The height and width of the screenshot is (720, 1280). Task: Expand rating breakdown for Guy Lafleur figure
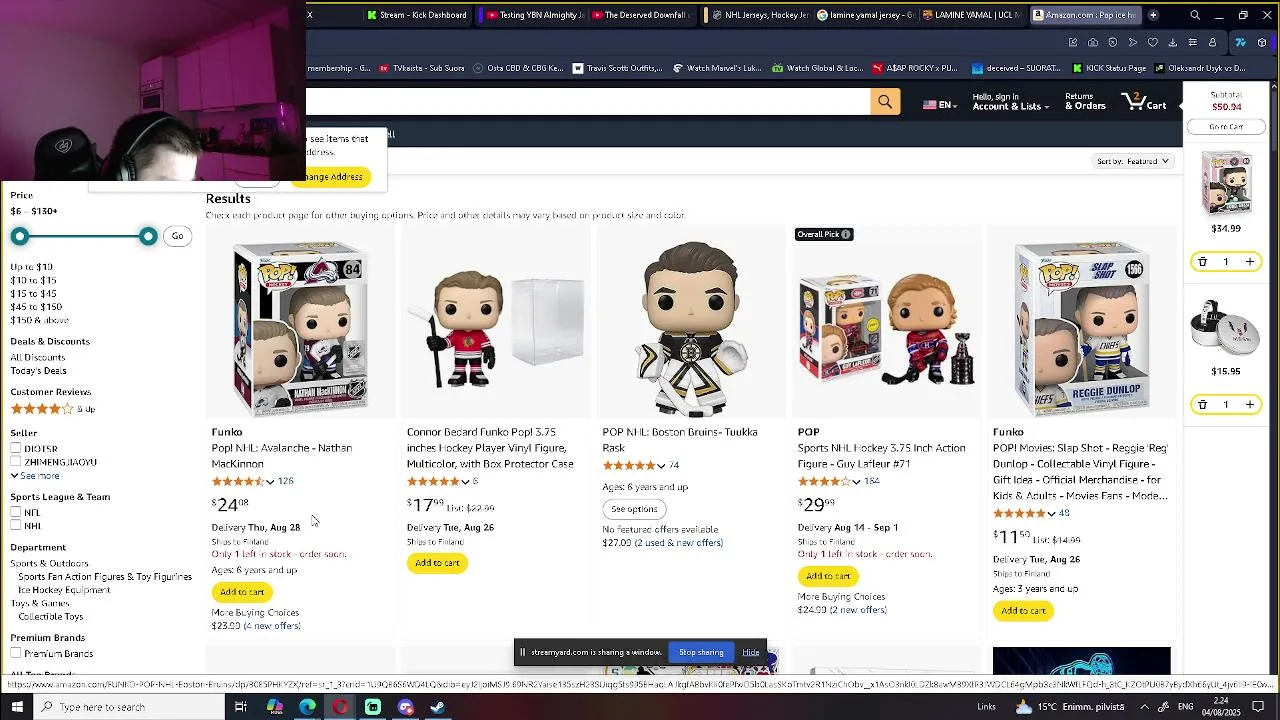[856, 482]
